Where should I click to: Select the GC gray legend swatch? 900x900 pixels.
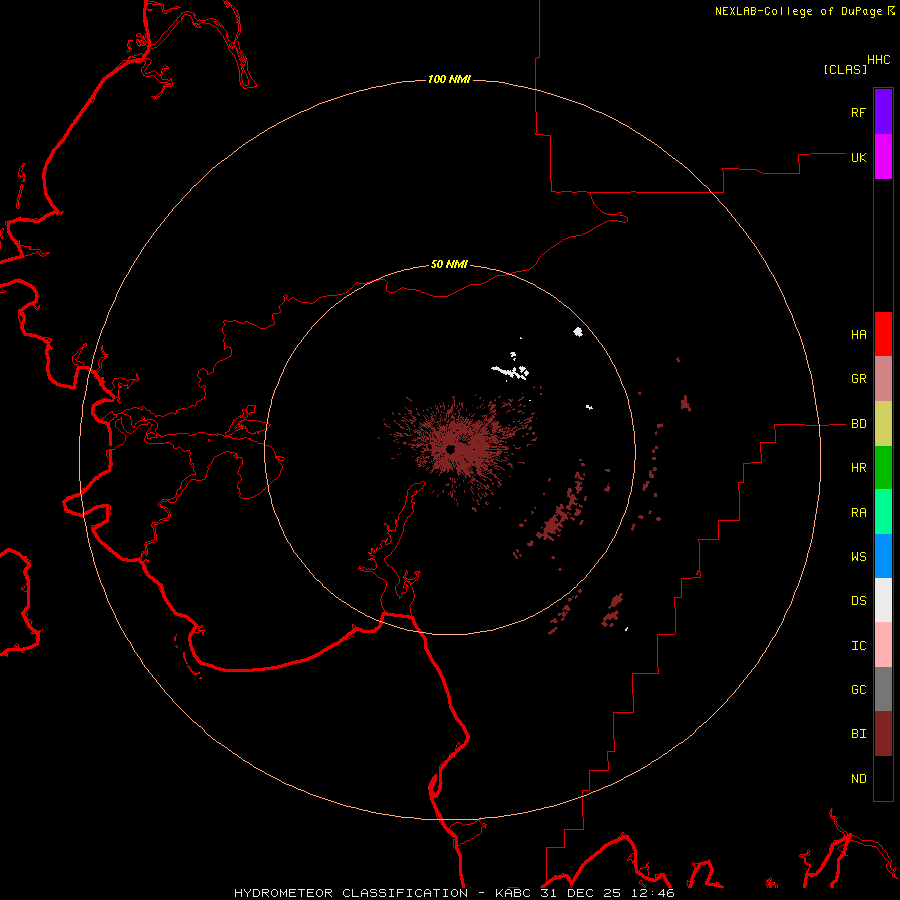click(x=883, y=689)
